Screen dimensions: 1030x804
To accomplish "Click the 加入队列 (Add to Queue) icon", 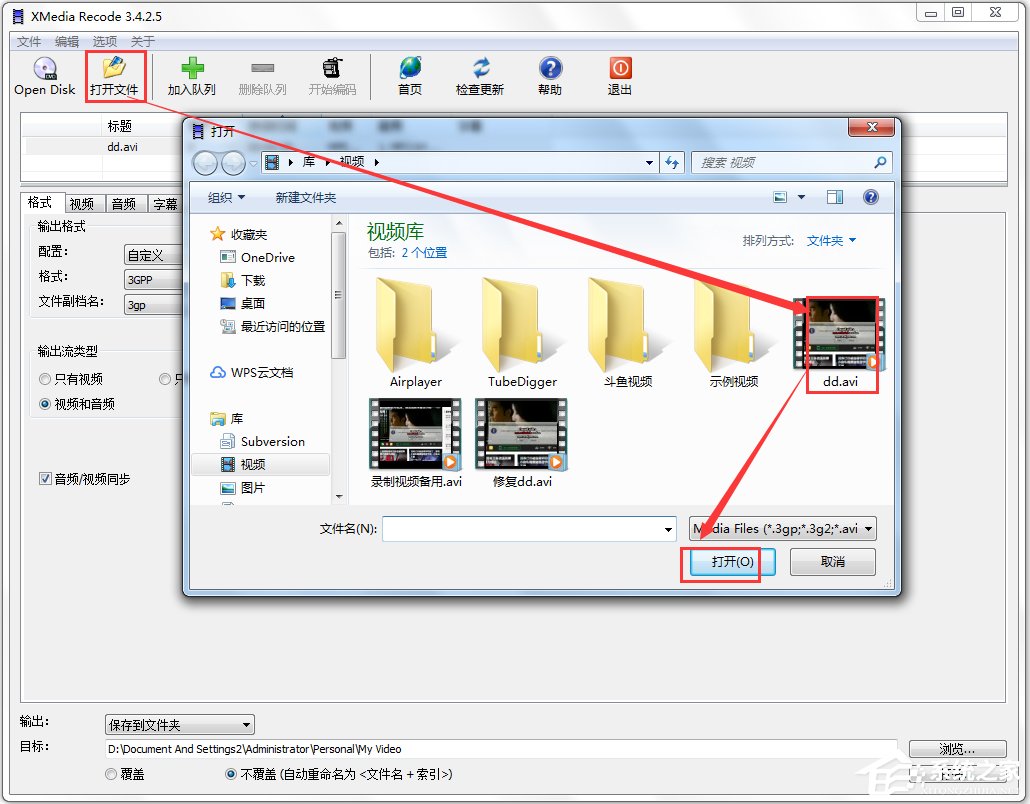I will click(x=191, y=75).
